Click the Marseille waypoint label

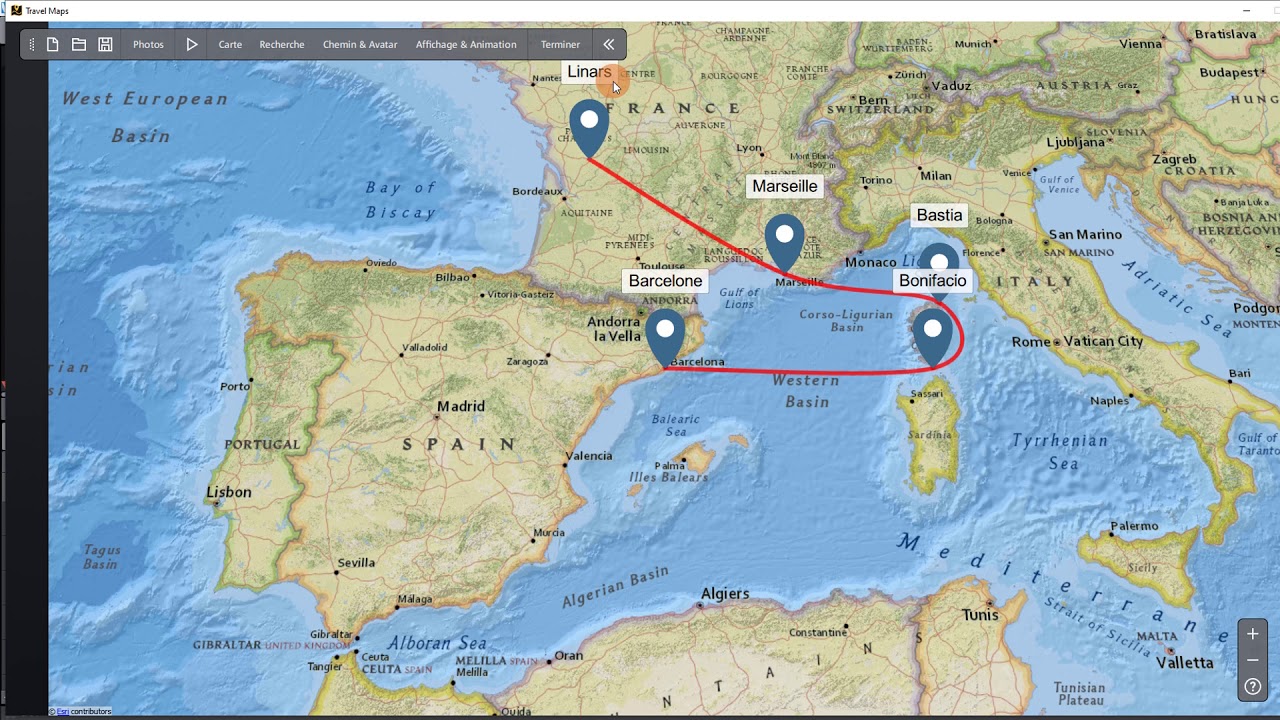pos(785,186)
